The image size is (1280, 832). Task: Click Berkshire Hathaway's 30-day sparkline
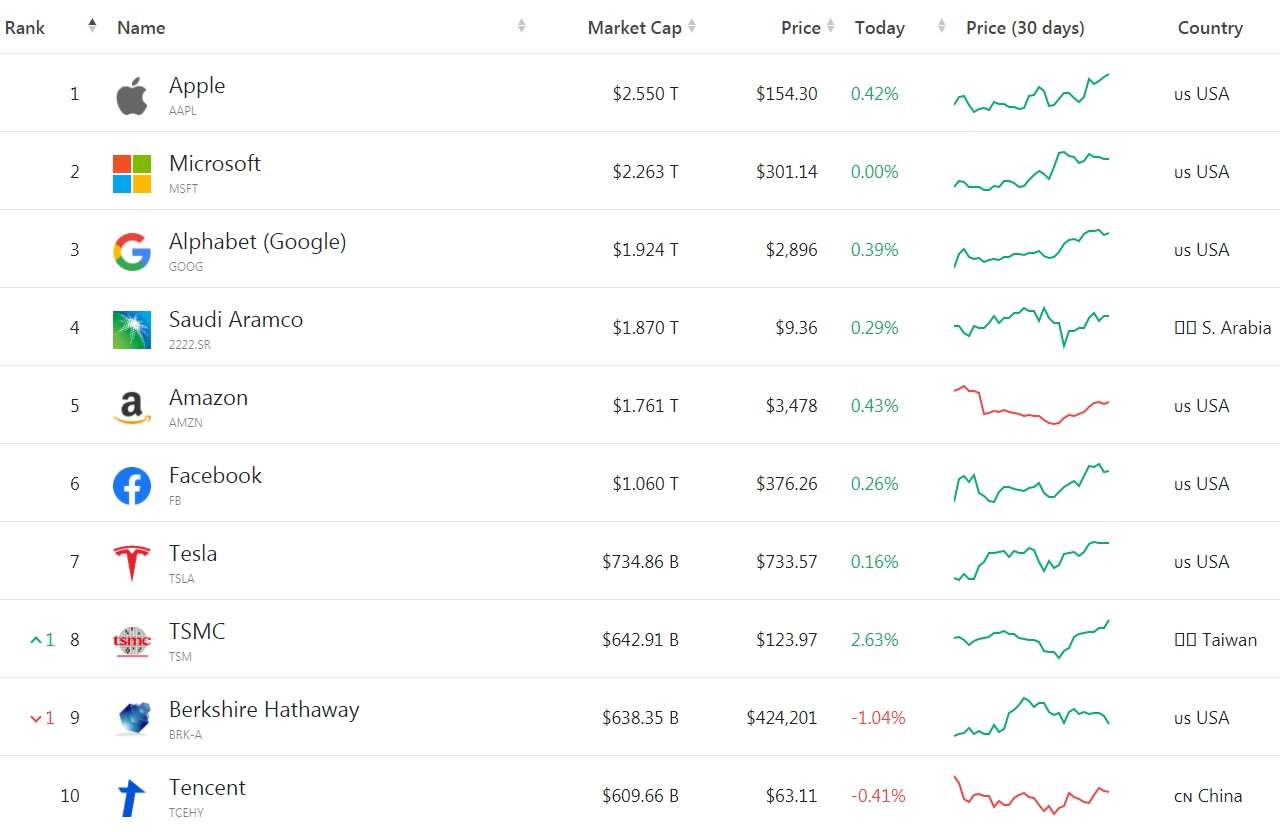click(1032, 717)
